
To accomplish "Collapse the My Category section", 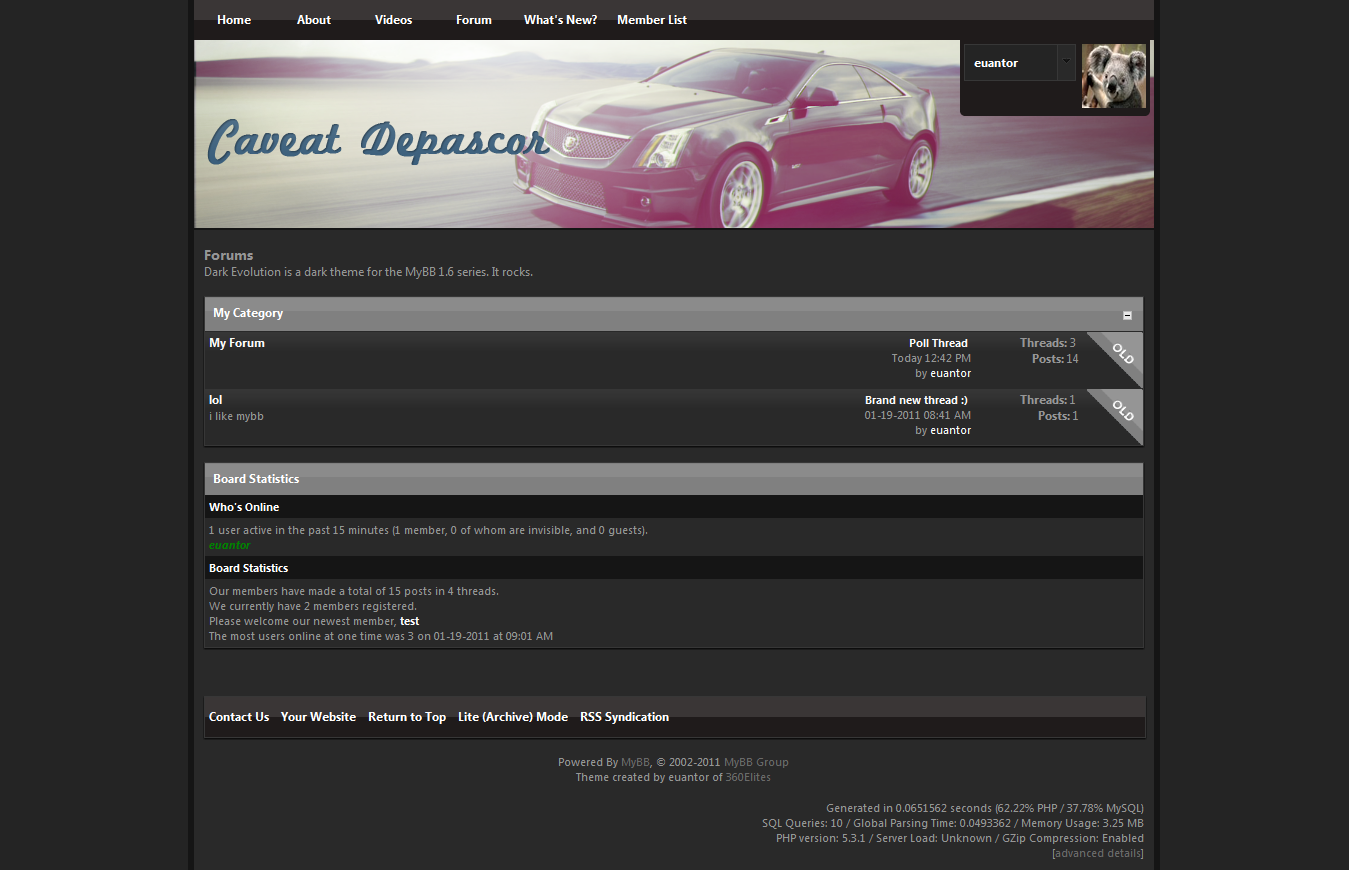I will tap(1127, 315).
